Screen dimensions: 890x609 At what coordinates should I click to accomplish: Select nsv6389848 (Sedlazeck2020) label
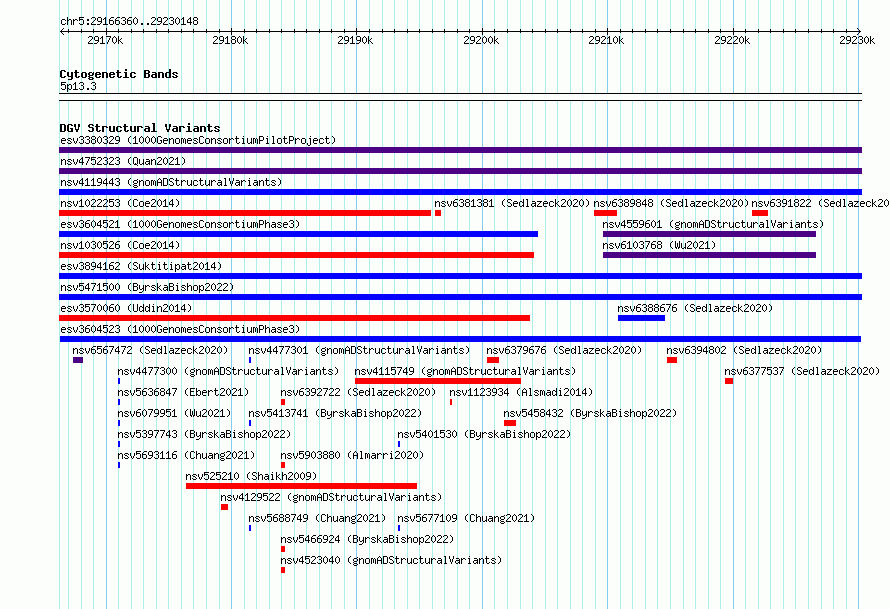(671, 203)
